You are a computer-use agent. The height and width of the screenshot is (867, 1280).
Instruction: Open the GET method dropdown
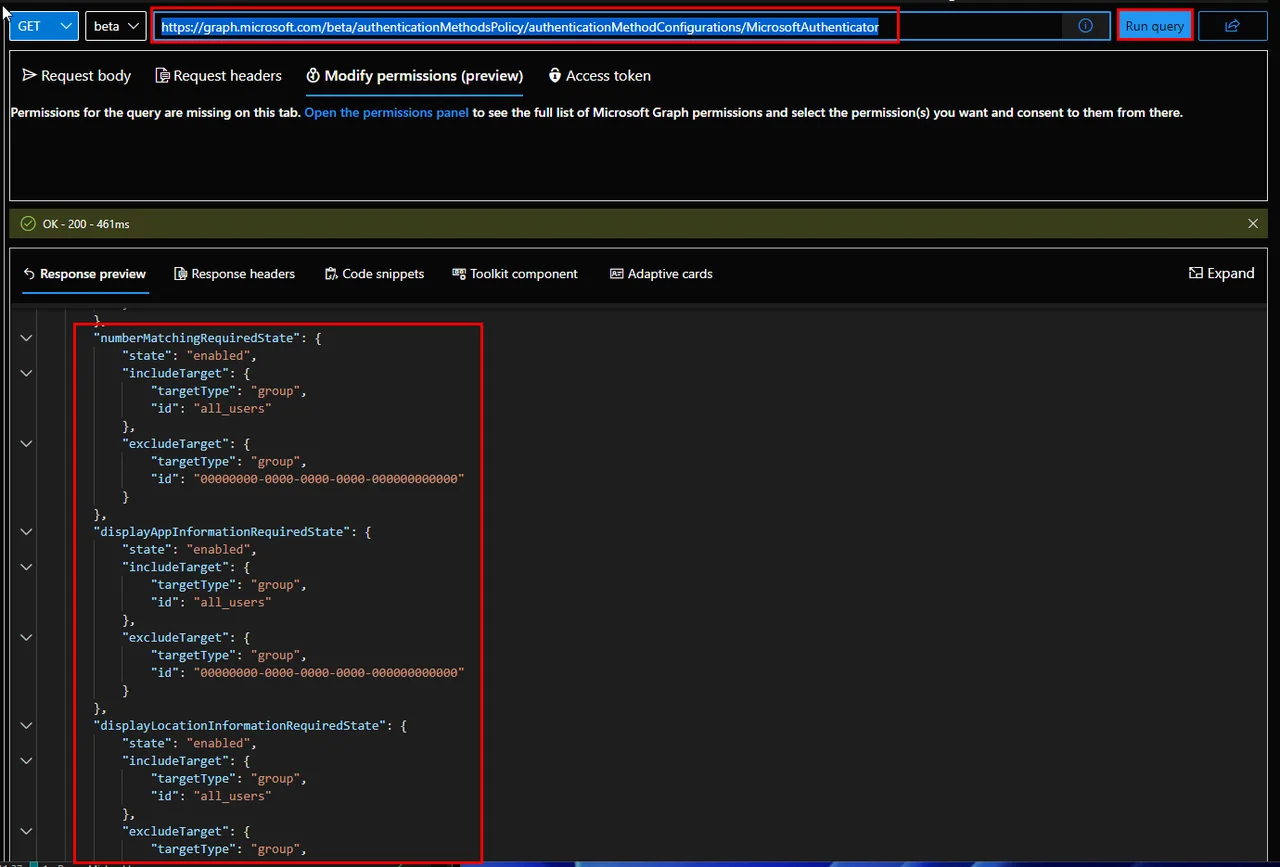[x=44, y=26]
